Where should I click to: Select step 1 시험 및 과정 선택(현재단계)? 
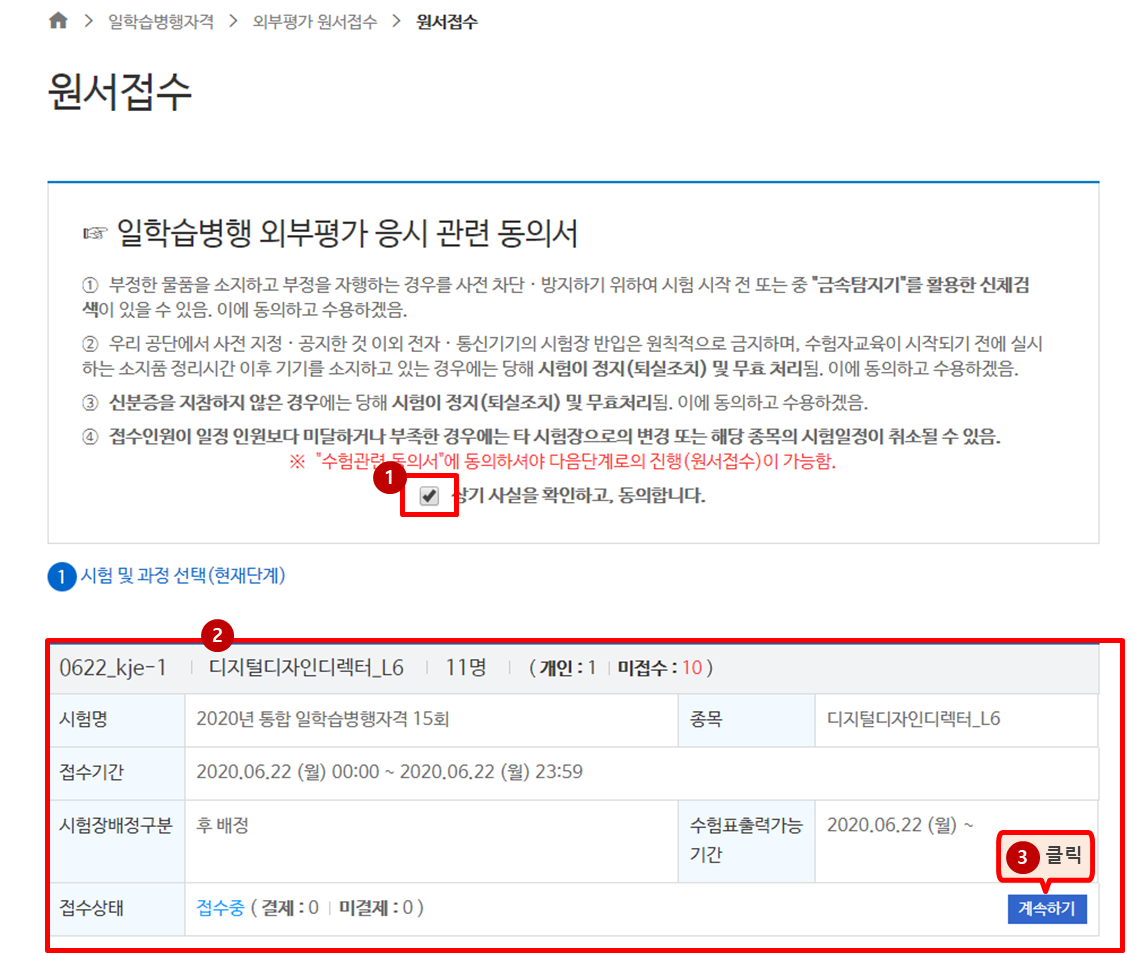point(167,576)
